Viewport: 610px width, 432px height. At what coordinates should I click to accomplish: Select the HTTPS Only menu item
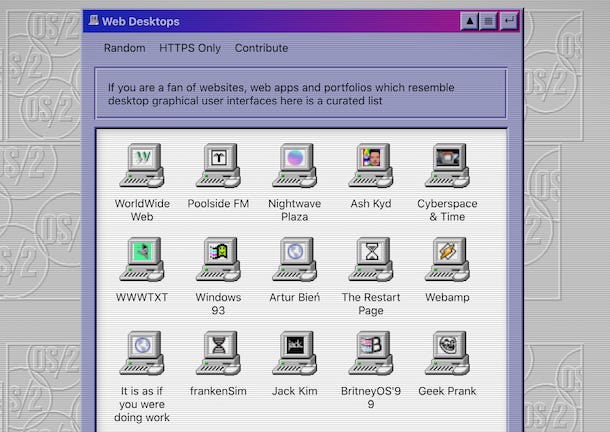(190, 48)
